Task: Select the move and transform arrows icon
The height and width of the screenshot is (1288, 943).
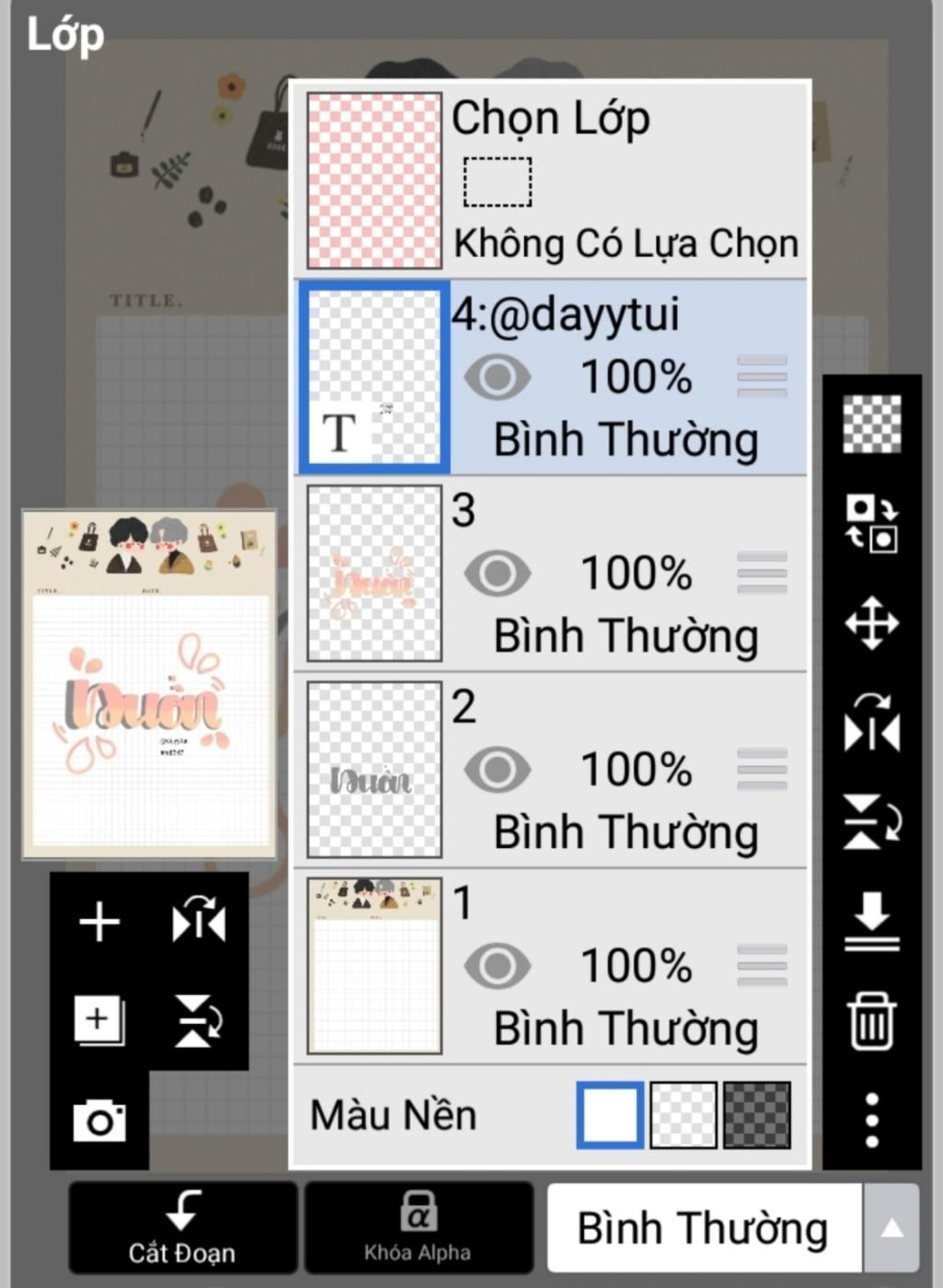Action: click(872, 623)
